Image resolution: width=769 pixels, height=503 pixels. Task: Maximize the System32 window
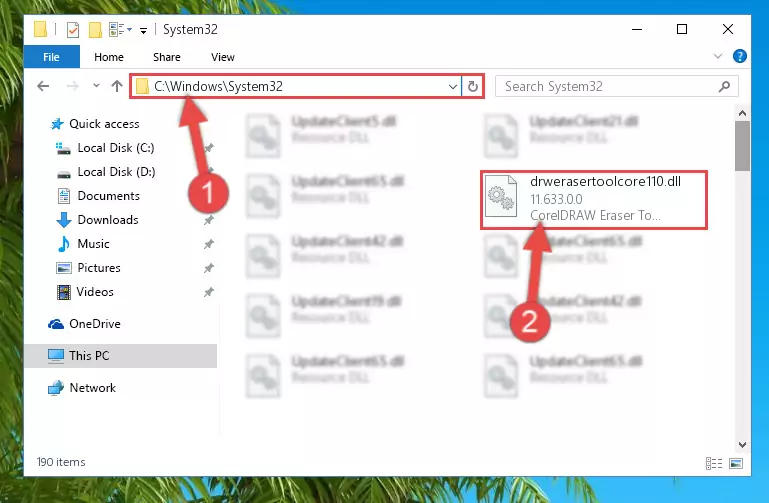[x=682, y=29]
